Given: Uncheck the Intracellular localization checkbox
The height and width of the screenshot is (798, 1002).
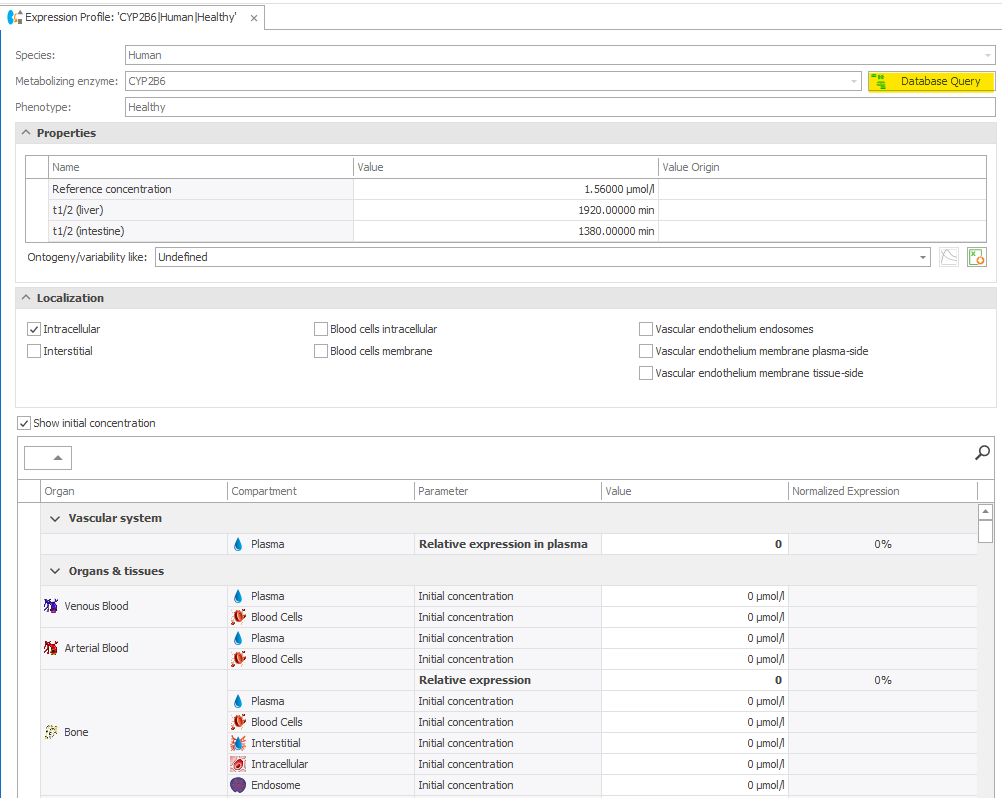Looking at the screenshot, I should click(x=33, y=329).
